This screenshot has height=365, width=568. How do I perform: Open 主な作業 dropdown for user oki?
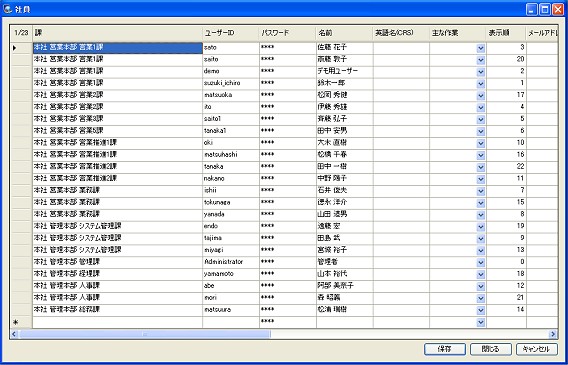point(481,144)
